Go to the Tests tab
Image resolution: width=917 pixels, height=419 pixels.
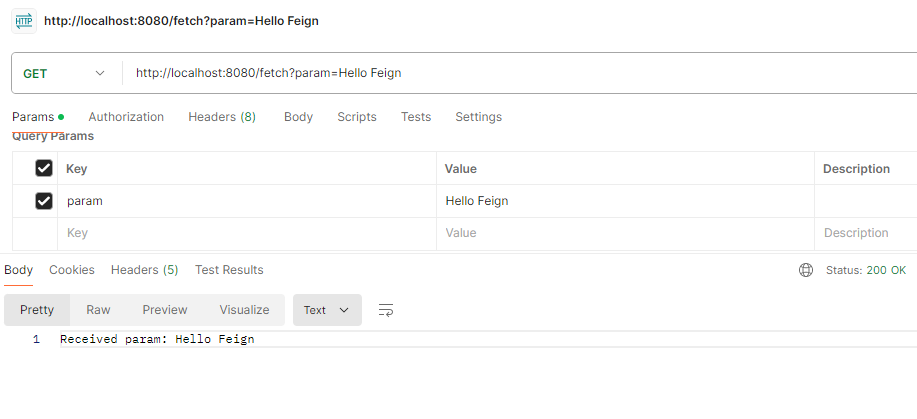[x=416, y=117]
